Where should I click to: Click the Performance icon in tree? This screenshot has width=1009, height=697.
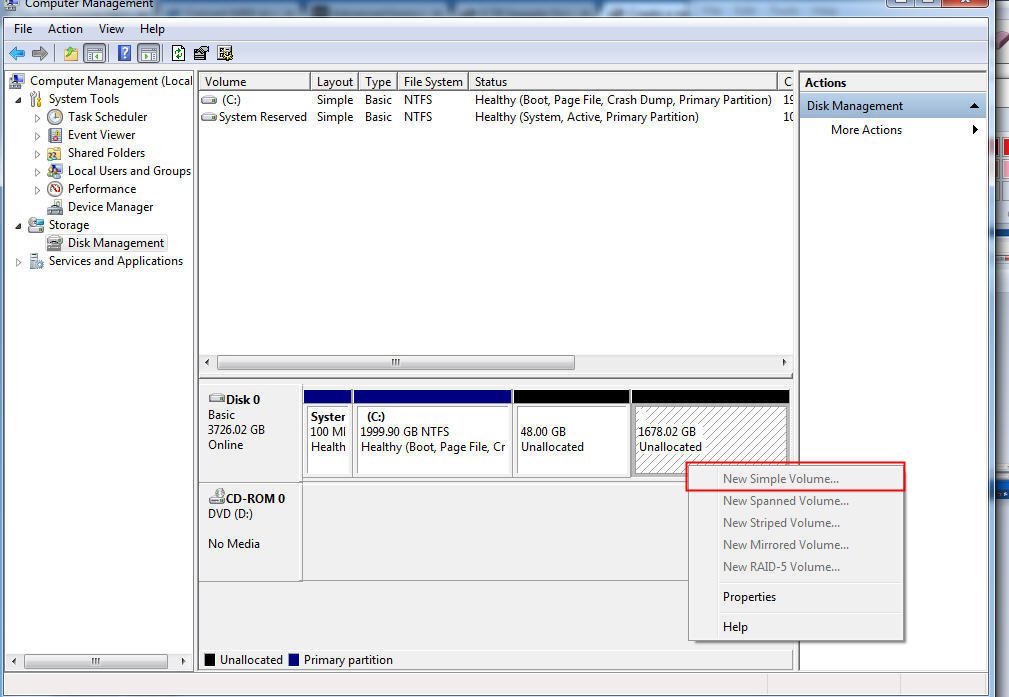[55, 189]
